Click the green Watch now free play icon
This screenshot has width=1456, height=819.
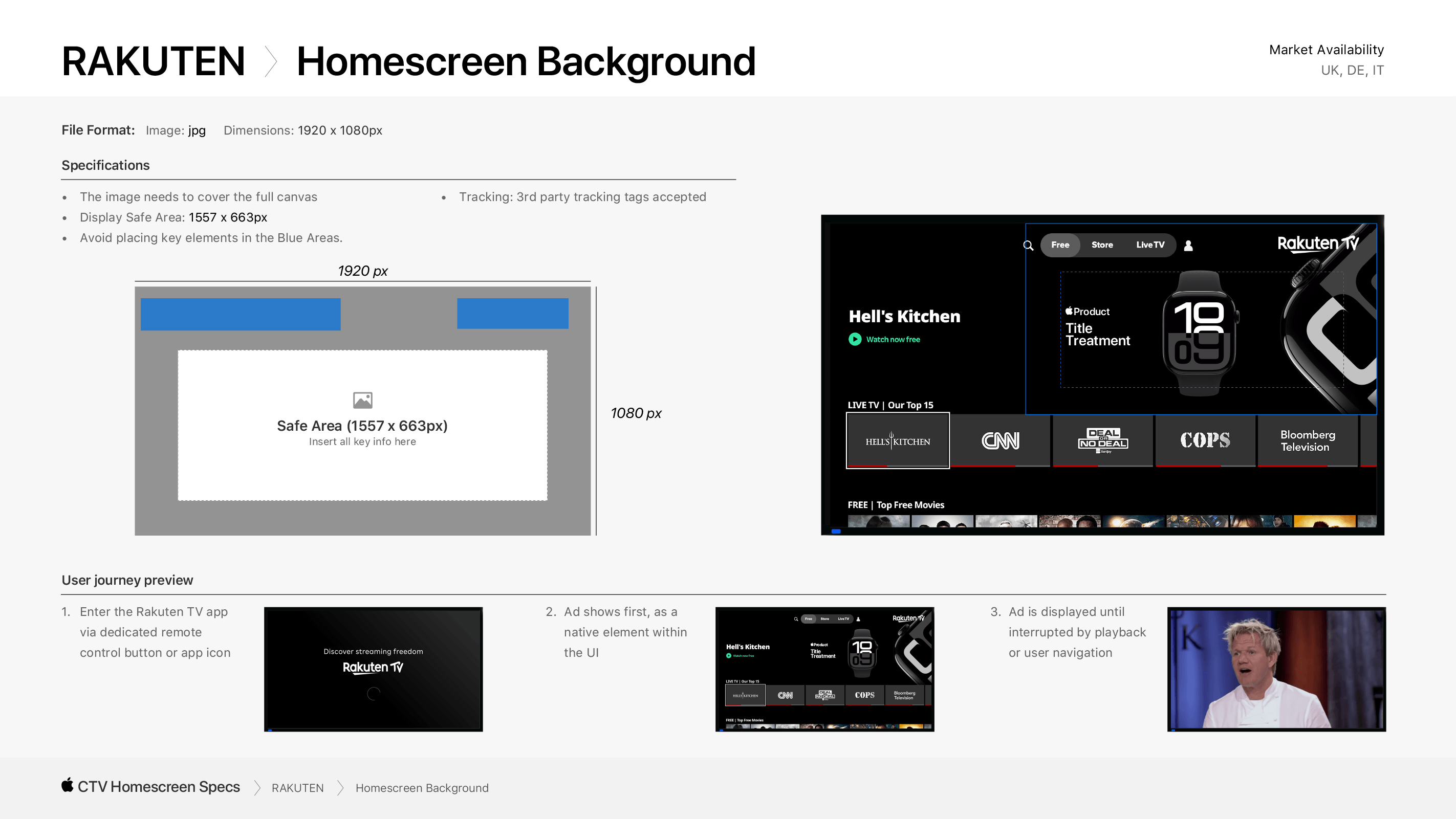(x=855, y=339)
